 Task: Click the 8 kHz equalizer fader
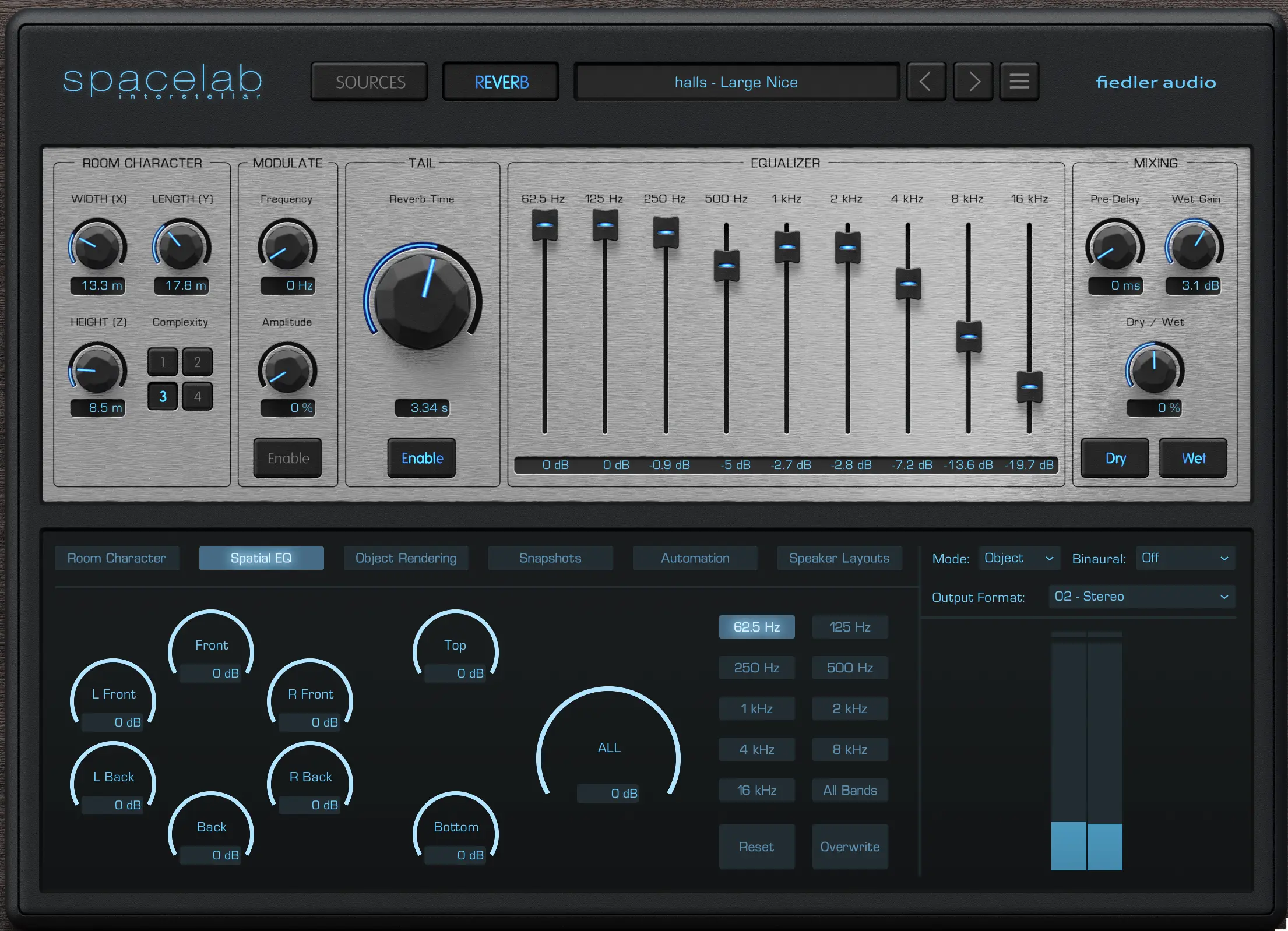point(969,337)
